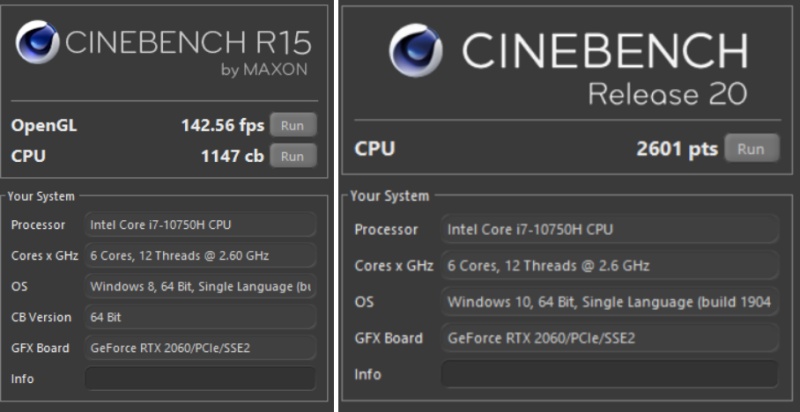The height and width of the screenshot is (412, 800).
Task: Click the '2601 pts' CPU score
Action: coord(677,149)
